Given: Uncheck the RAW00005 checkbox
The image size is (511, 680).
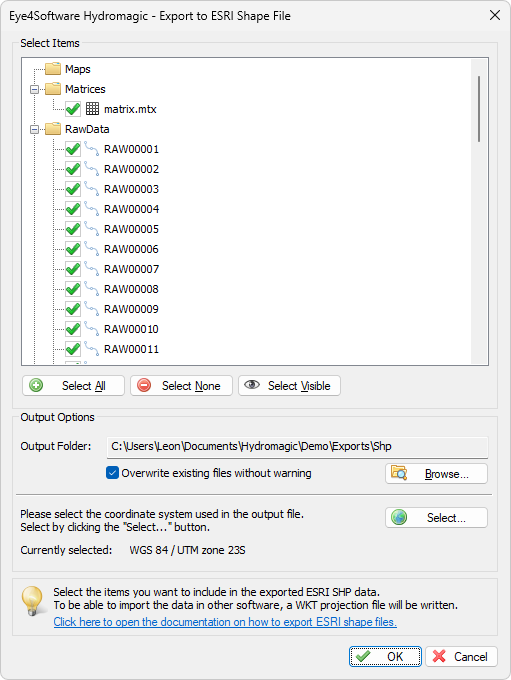Looking at the screenshot, I should 73,229.
